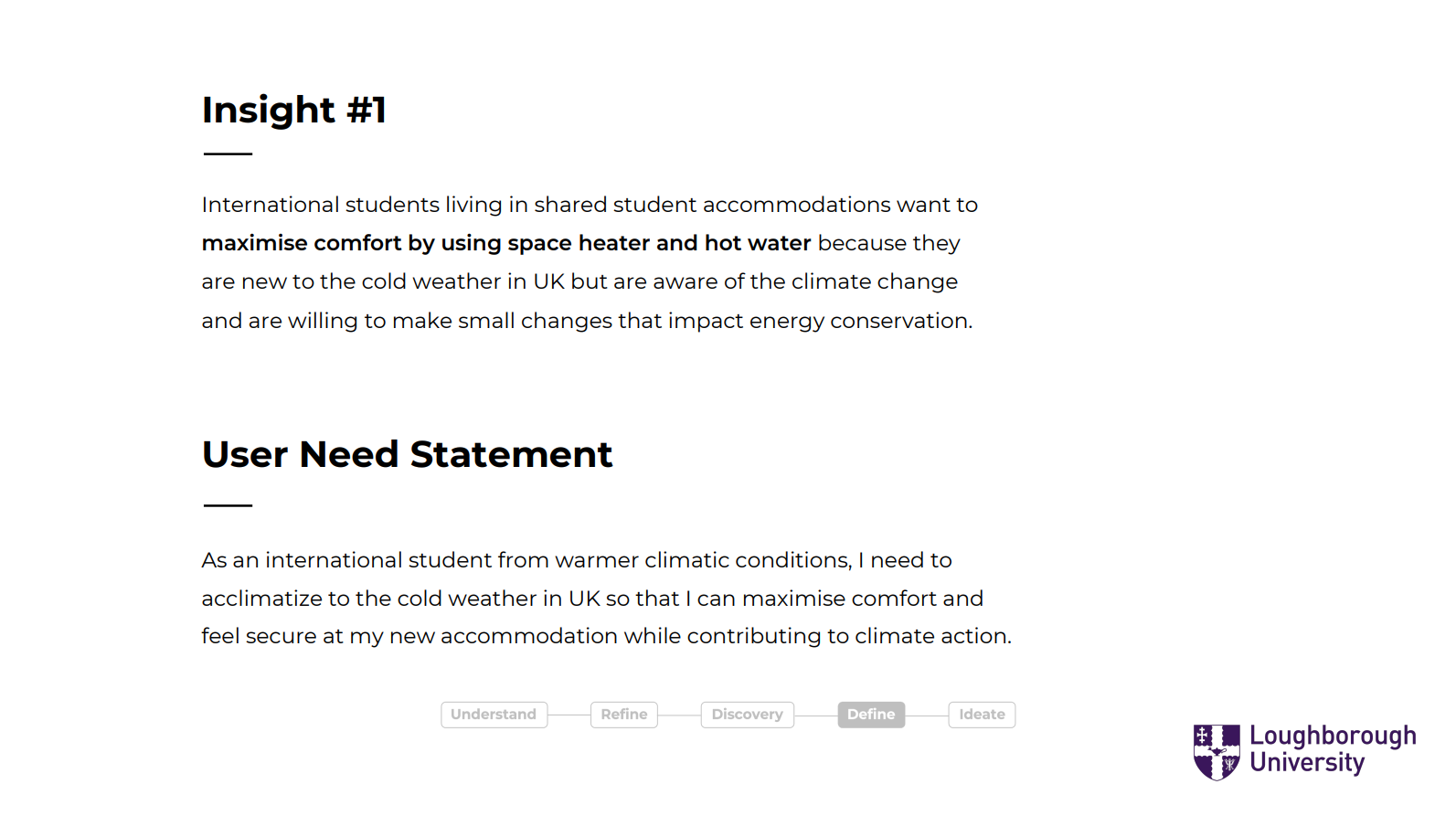Click the Loughborough University shield crest
The image size is (1456, 816).
(x=1217, y=751)
